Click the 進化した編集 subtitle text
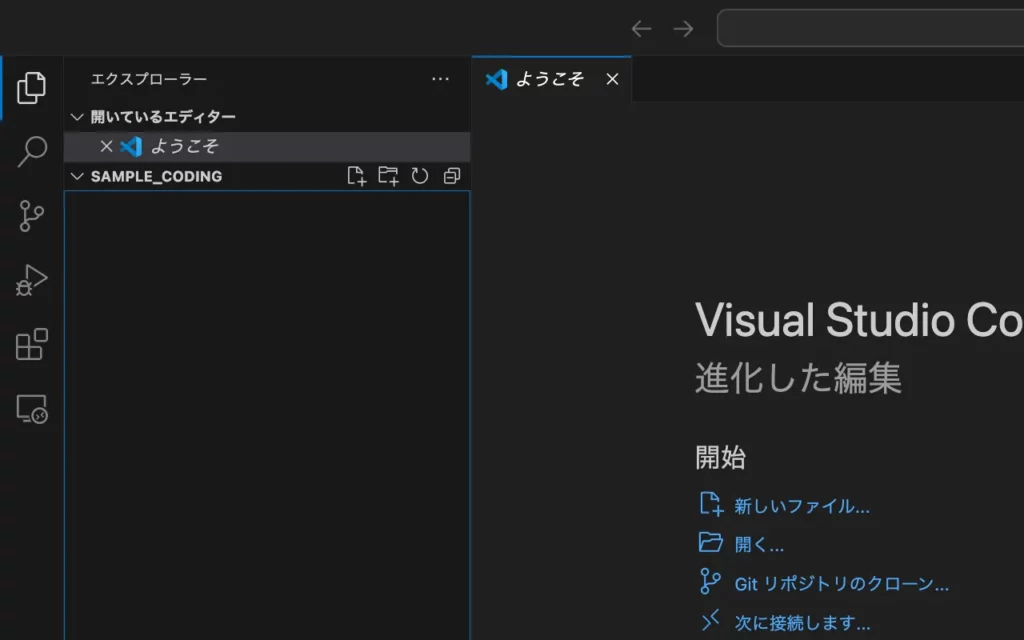1024x640 pixels. [798, 378]
